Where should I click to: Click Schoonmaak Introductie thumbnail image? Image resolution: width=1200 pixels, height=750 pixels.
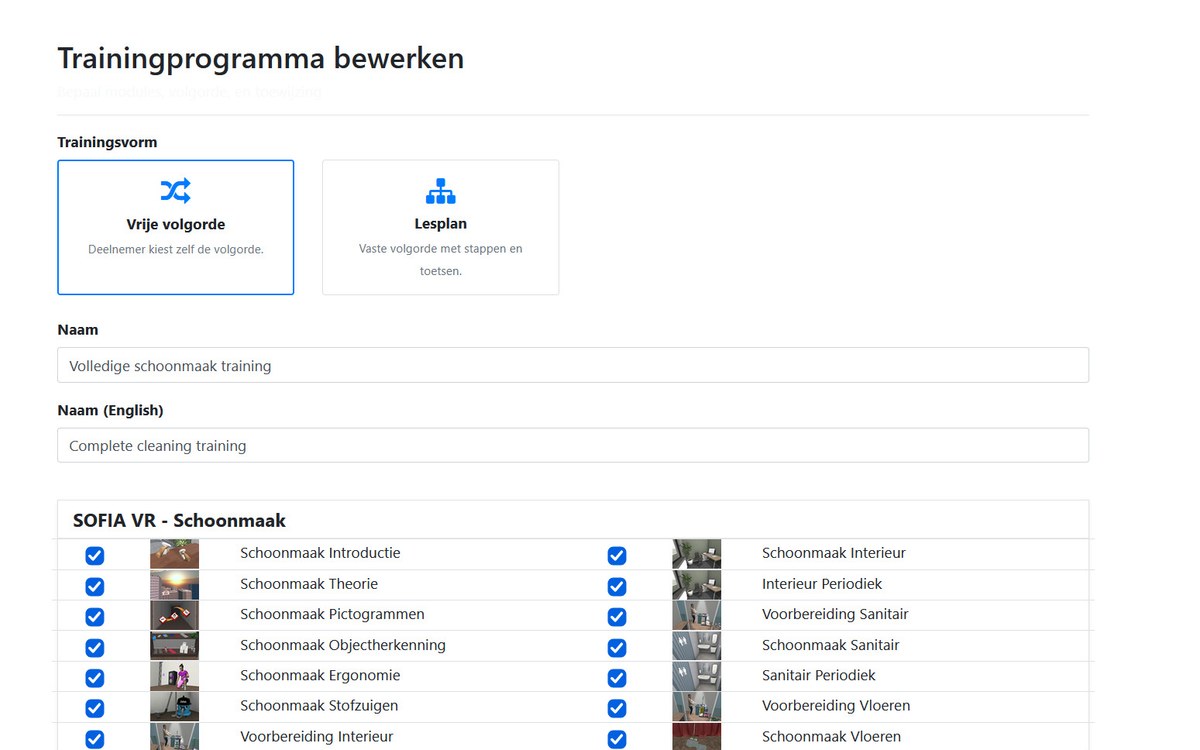(x=174, y=554)
